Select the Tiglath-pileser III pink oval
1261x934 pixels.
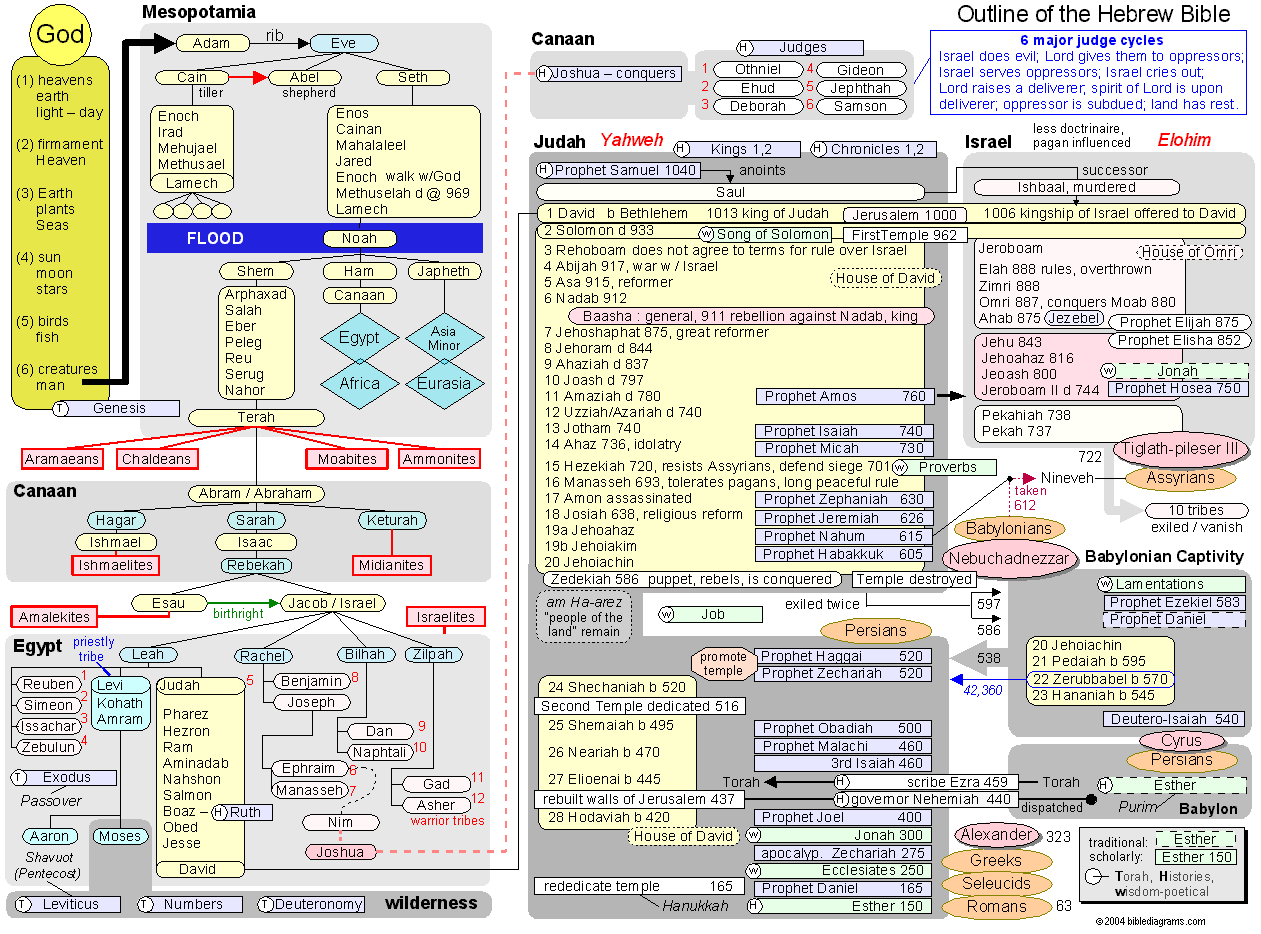click(x=1181, y=449)
